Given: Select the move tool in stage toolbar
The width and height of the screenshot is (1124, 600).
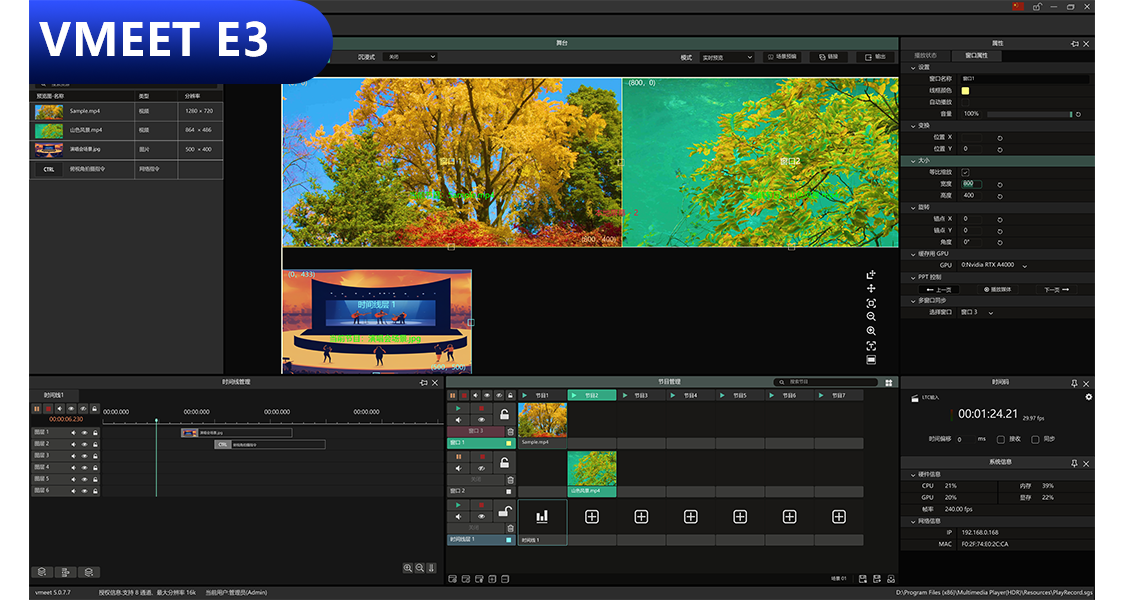Looking at the screenshot, I should pyautogui.click(x=871, y=288).
